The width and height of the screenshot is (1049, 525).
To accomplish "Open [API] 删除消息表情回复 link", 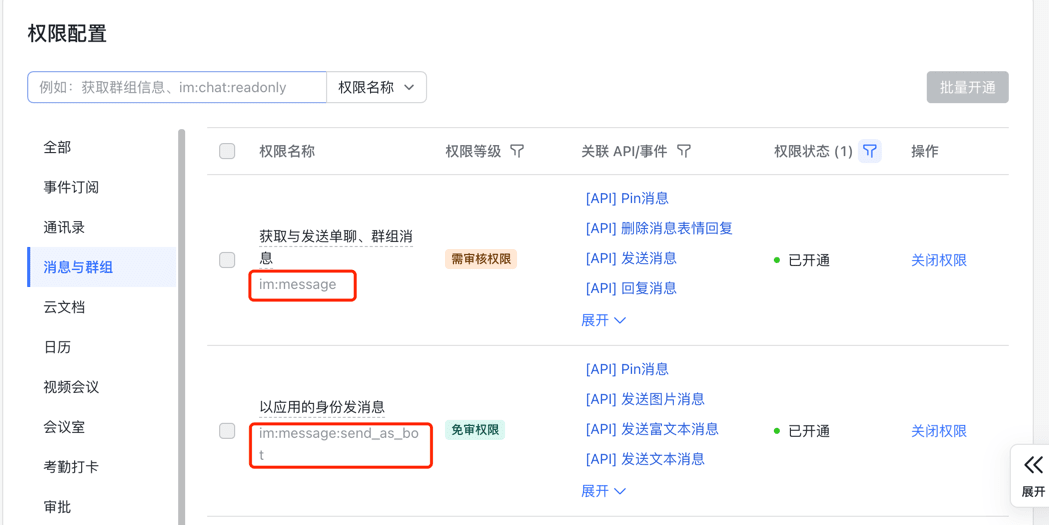I will tap(659, 228).
